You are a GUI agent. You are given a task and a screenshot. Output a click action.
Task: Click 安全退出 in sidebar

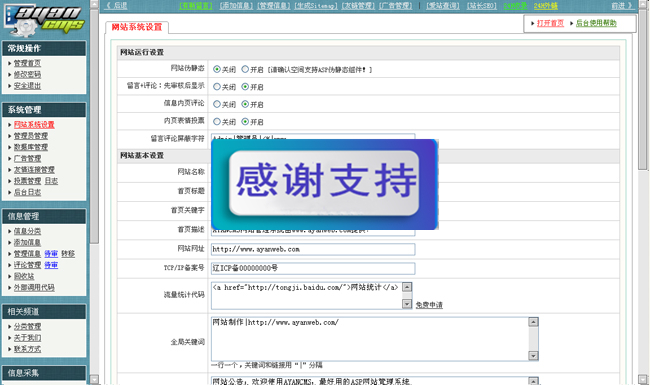[x=27, y=85]
